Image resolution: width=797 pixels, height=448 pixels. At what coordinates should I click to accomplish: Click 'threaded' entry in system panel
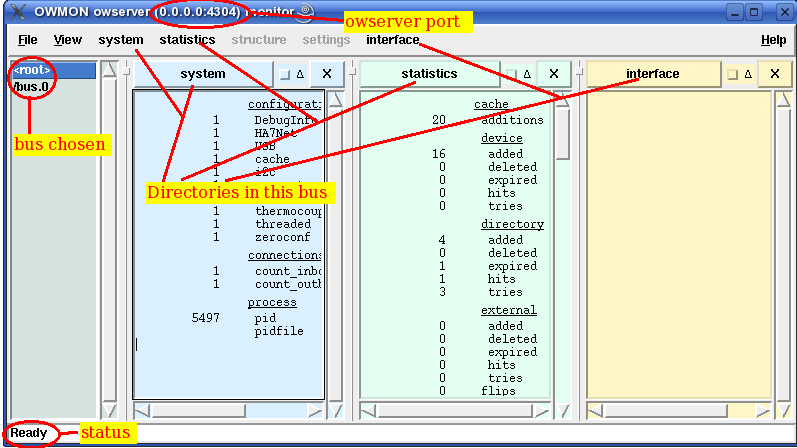[x=283, y=224]
